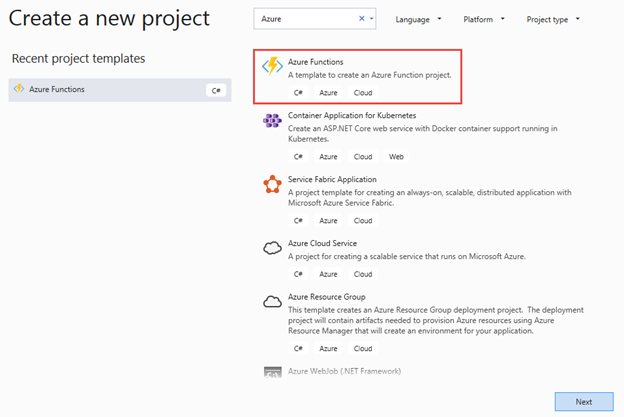Click the Web tag under Kubernetes template
This screenshot has width=624, height=417.
pyautogui.click(x=396, y=157)
